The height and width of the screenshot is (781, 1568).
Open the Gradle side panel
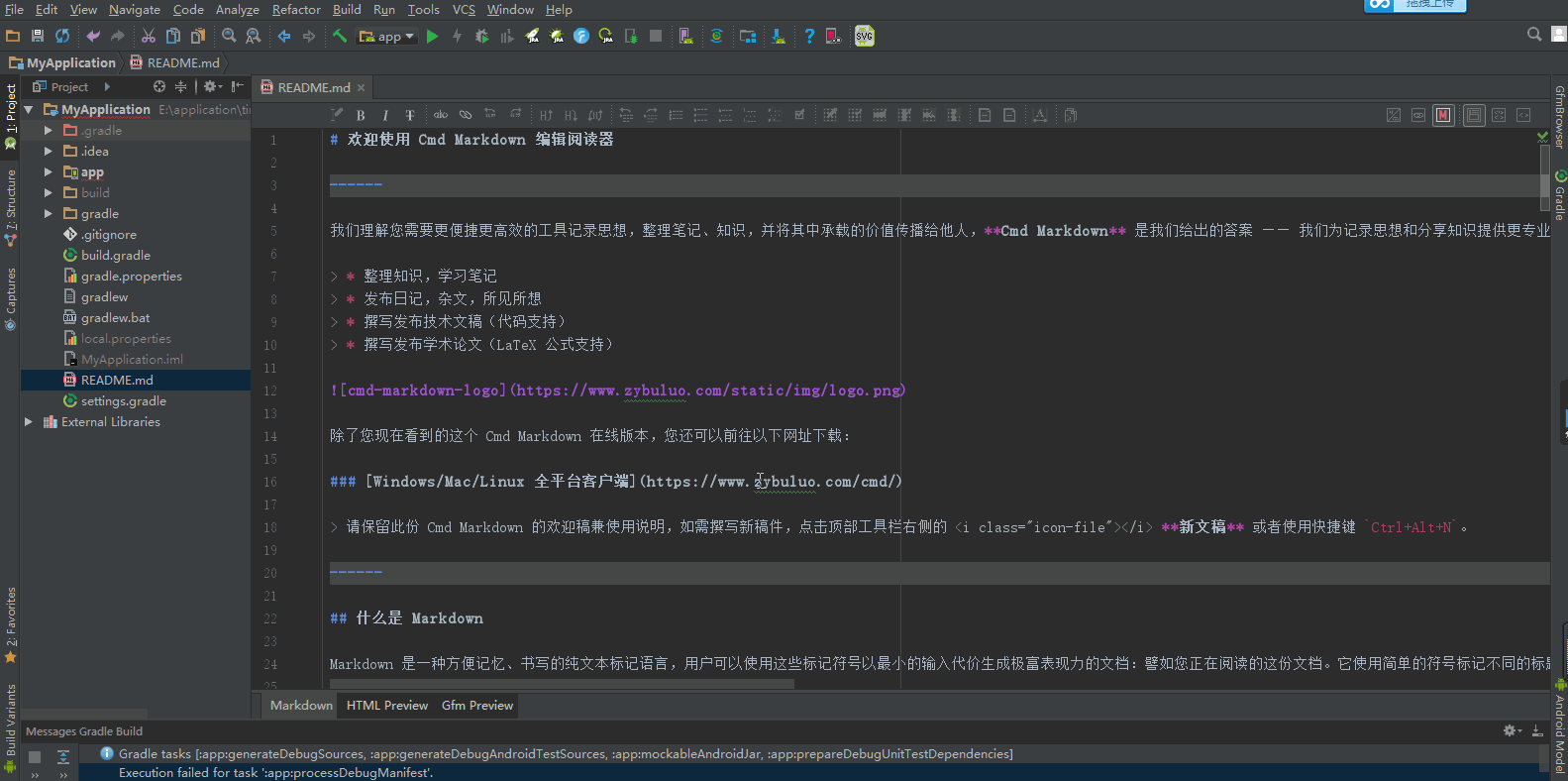(1559, 196)
